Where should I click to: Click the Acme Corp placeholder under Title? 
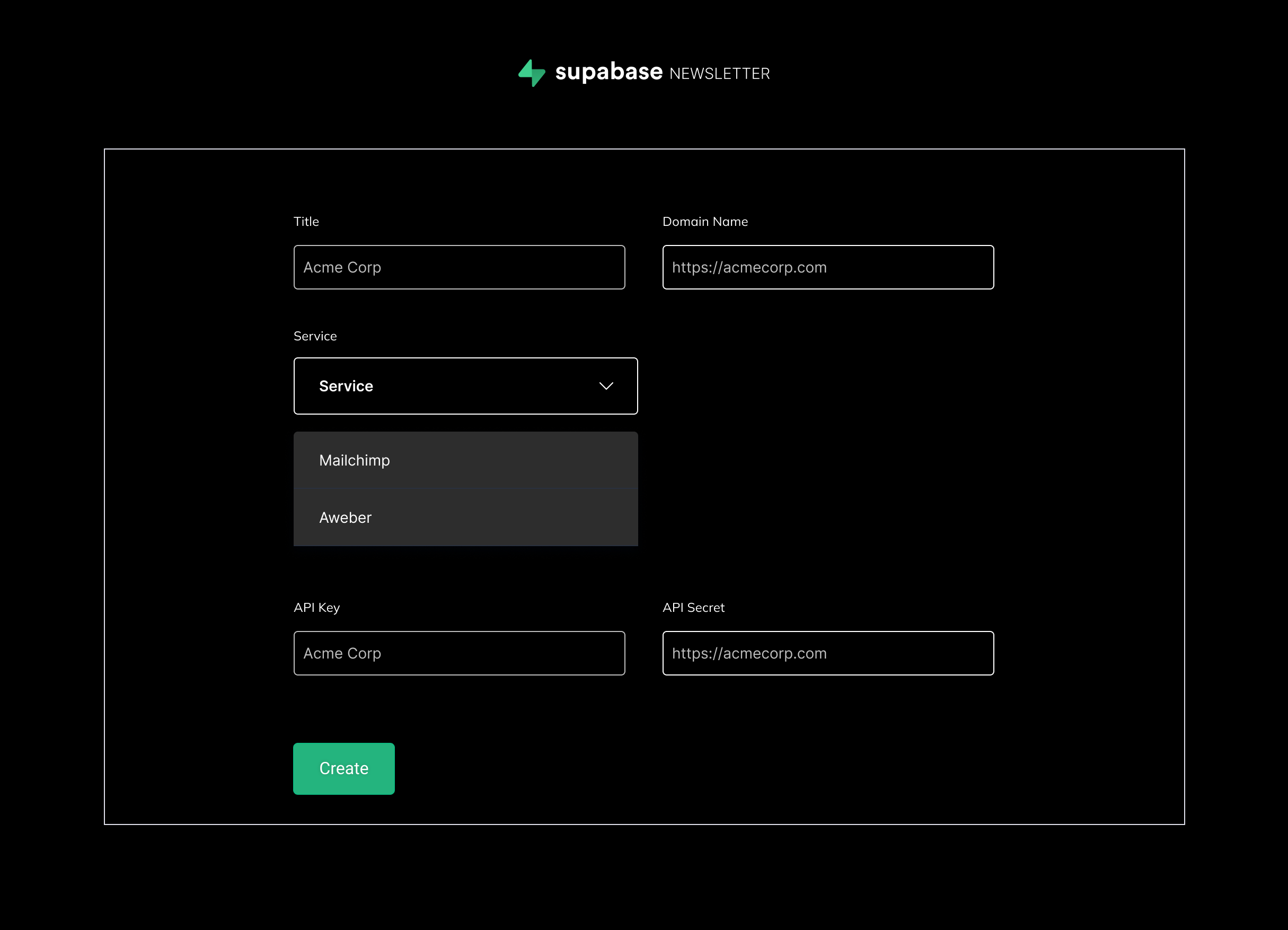pyautogui.click(x=342, y=267)
